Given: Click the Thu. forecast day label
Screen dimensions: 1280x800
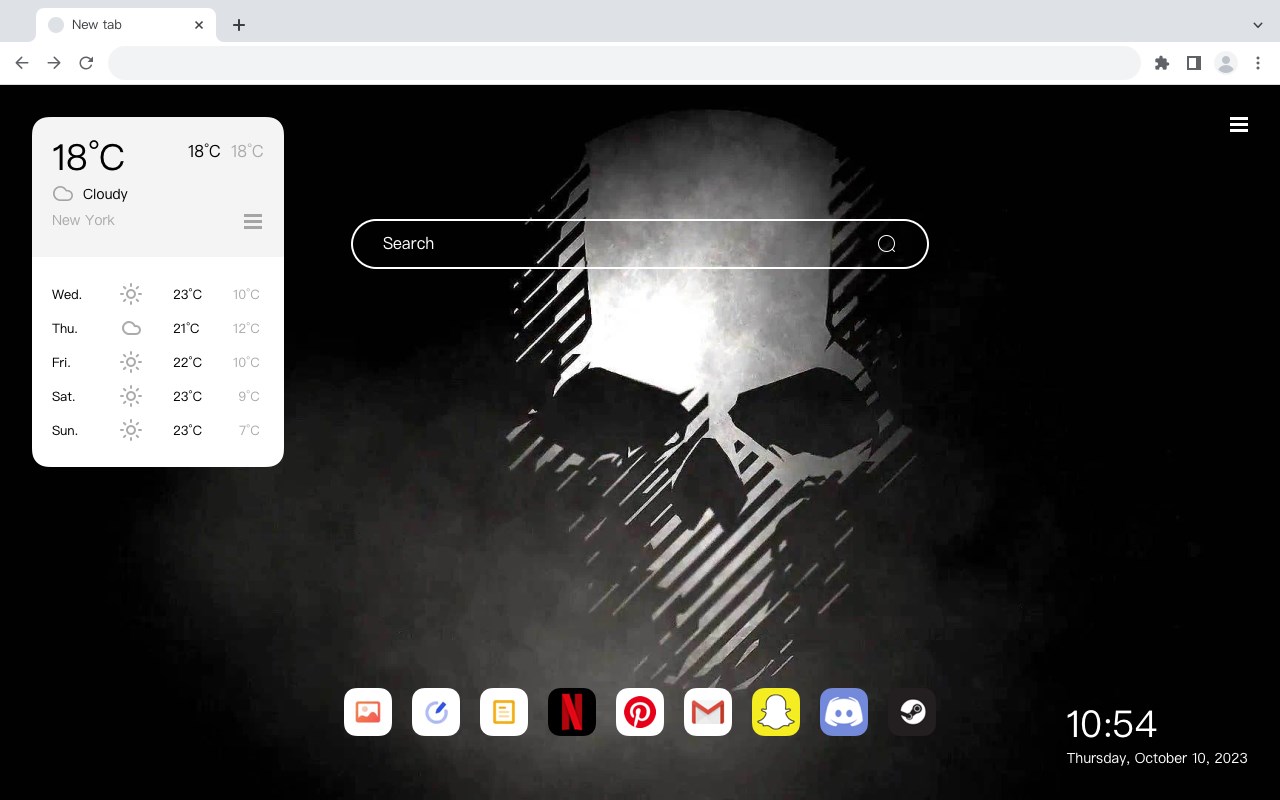Looking at the screenshot, I should tap(65, 328).
